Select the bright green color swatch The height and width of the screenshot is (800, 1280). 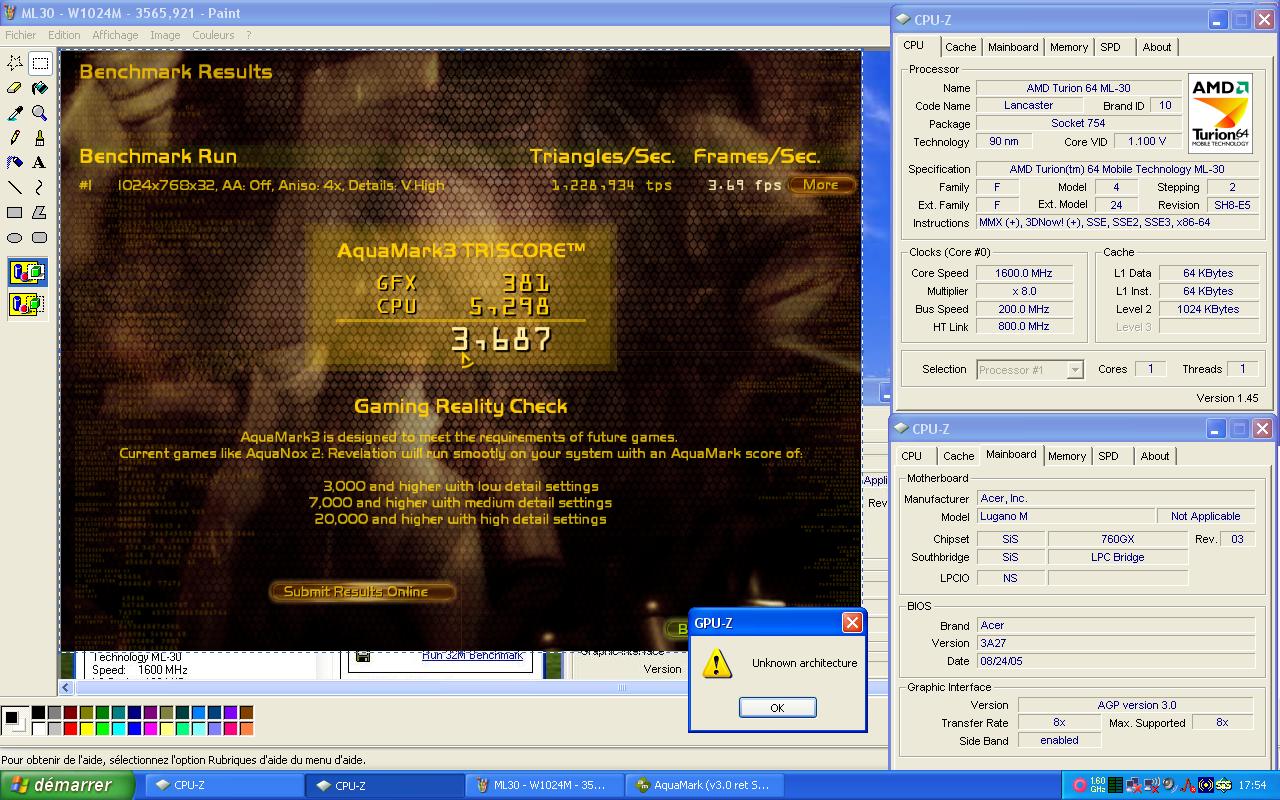pyautogui.click(x=102, y=728)
